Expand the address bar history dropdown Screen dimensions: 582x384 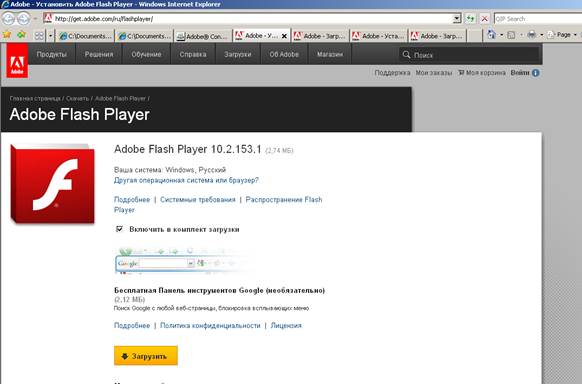[x=457, y=19]
